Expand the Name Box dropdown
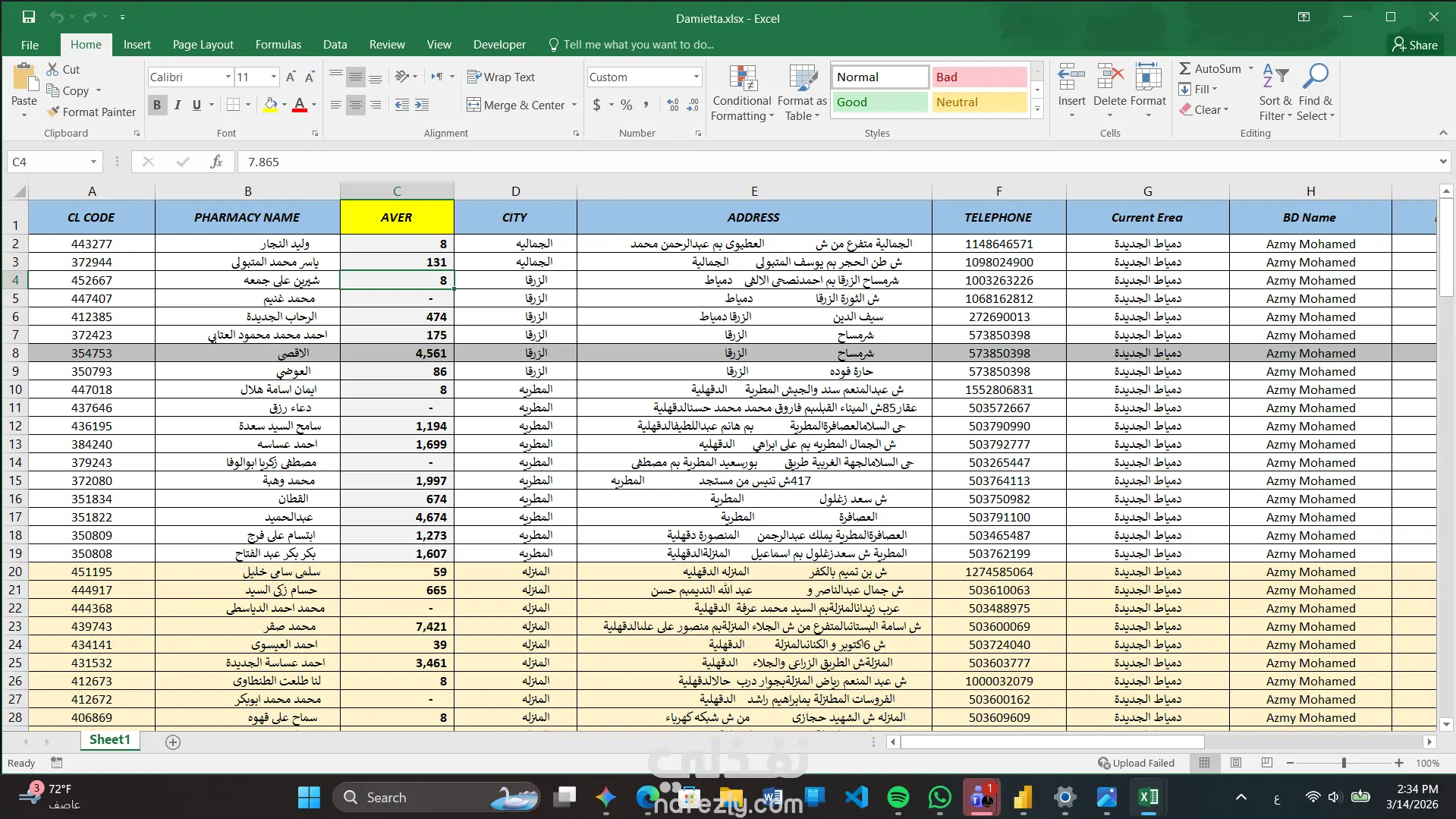Image resolution: width=1456 pixels, height=819 pixels. click(x=93, y=162)
